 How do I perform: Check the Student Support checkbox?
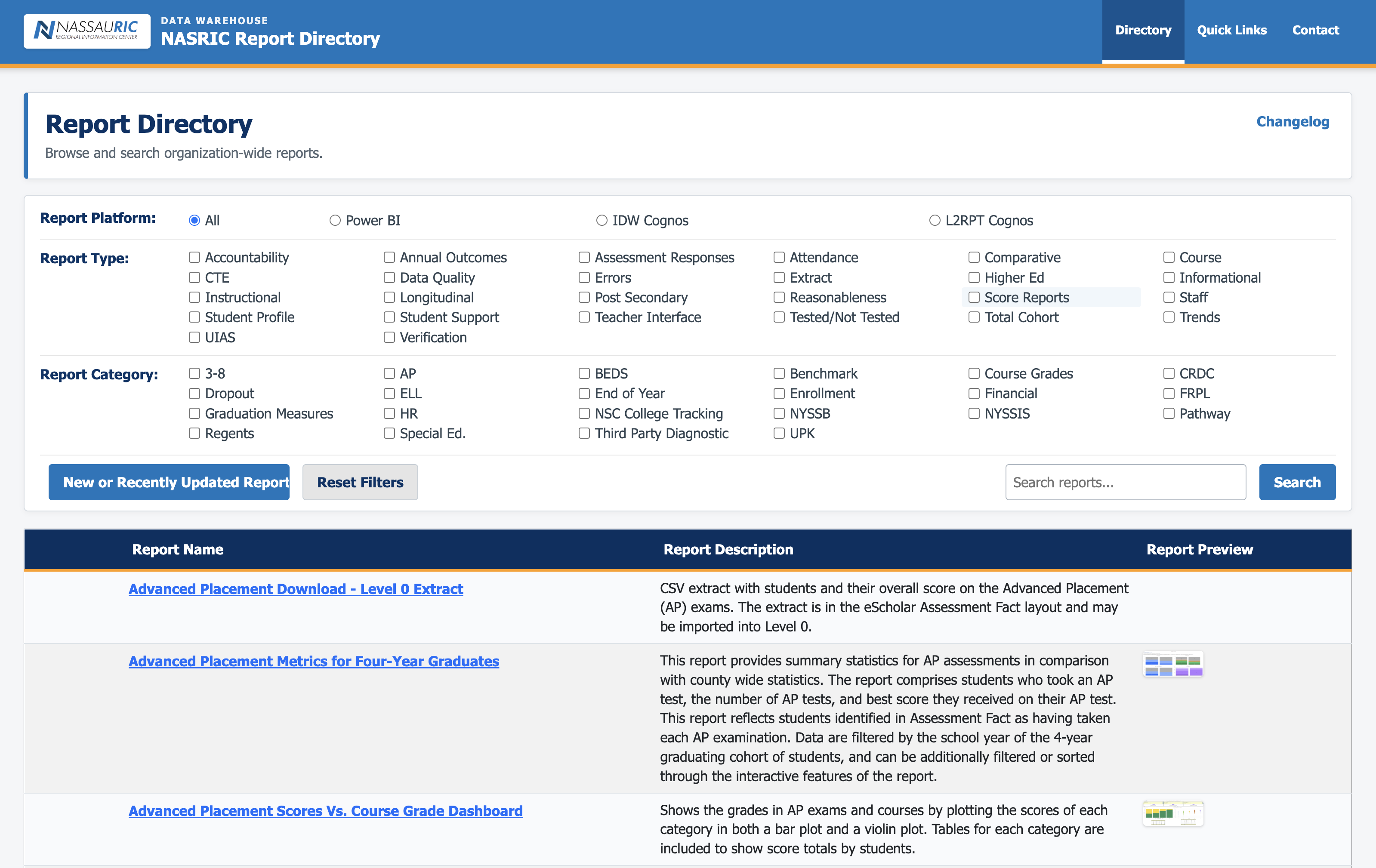point(389,317)
